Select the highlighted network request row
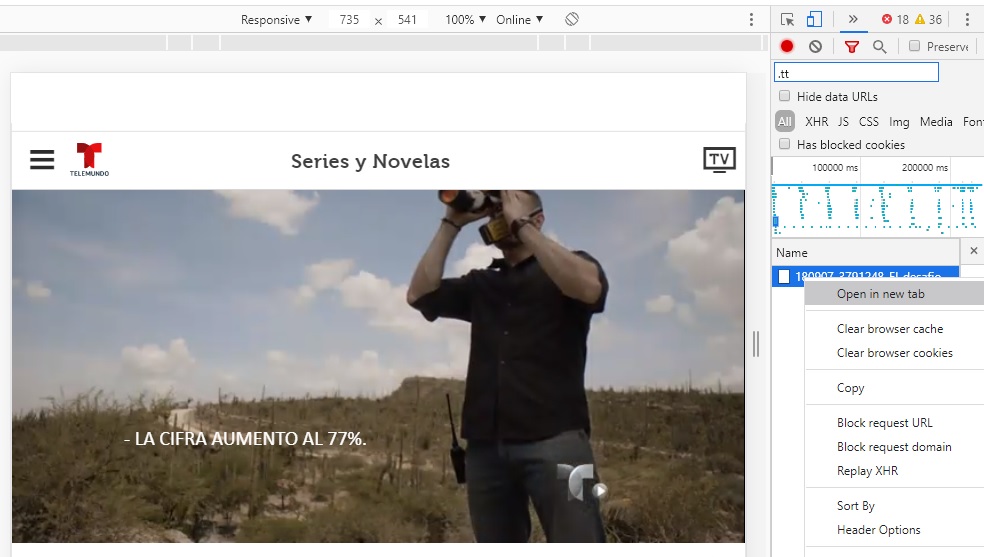This screenshot has width=984, height=557. pos(865,276)
